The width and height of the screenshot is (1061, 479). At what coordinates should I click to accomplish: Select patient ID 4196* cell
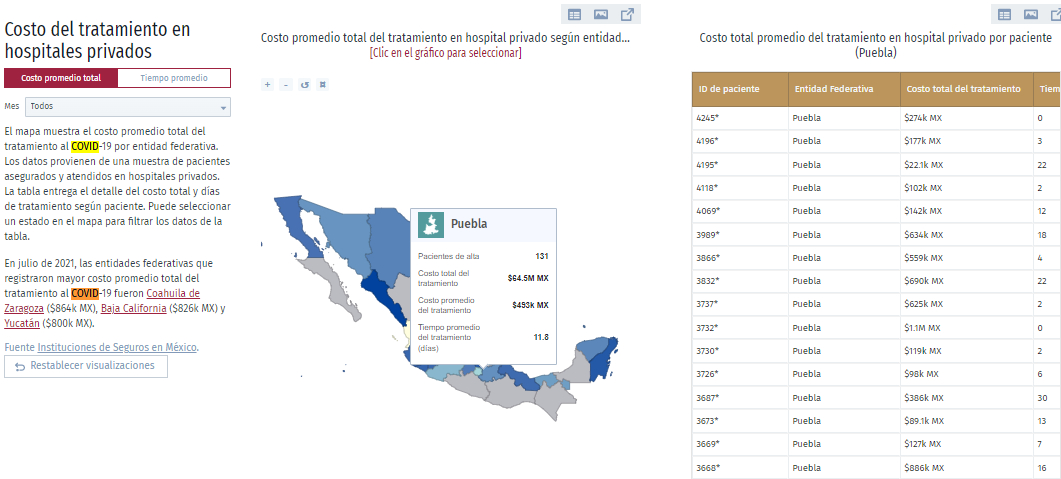coord(740,141)
